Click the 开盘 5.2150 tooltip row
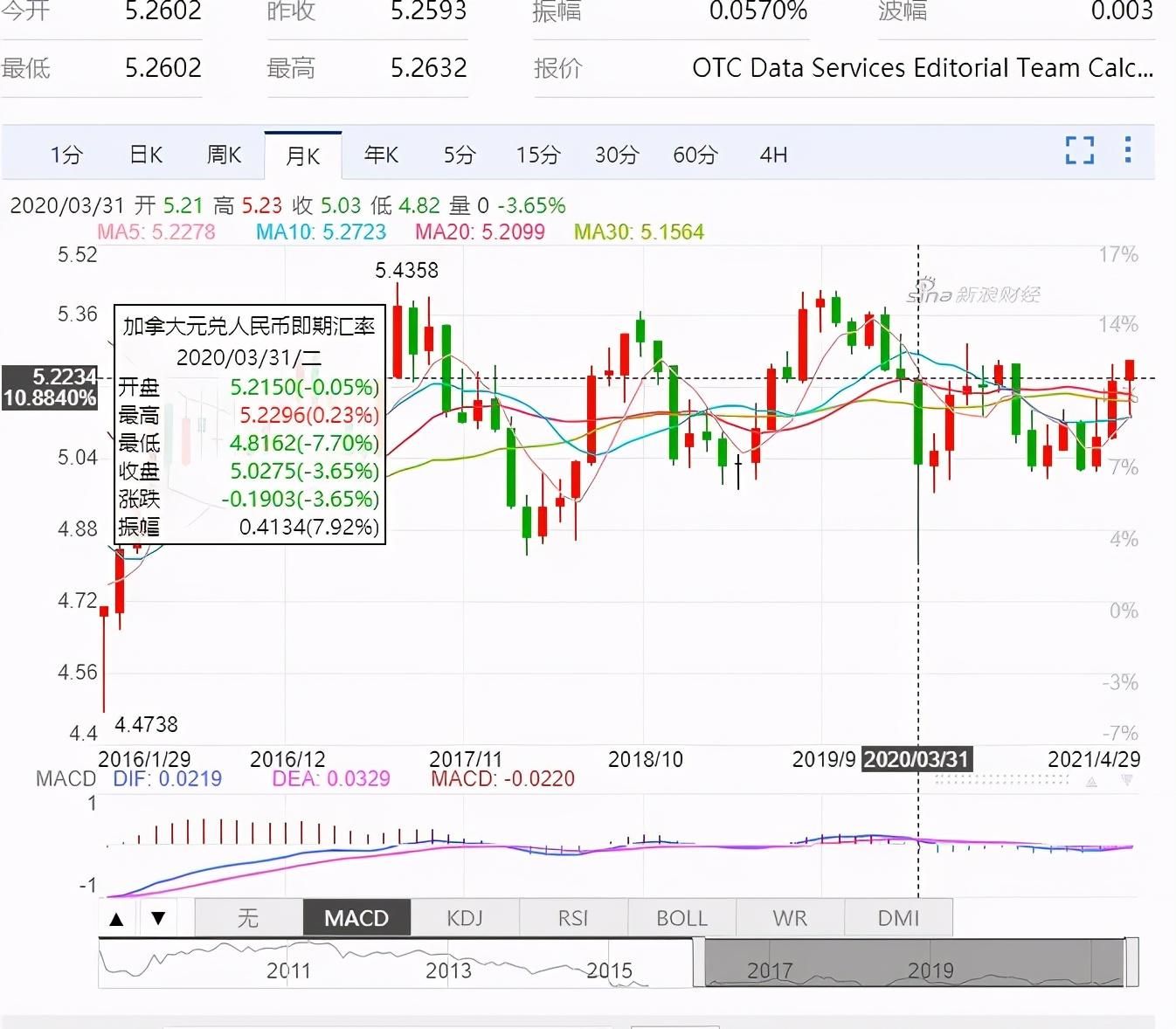The height and width of the screenshot is (1029, 1176). click(x=249, y=387)
